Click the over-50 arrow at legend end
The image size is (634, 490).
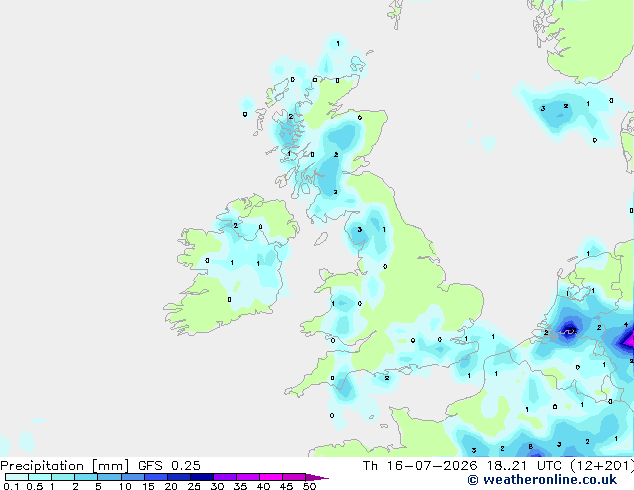pyautogui.click(x=317, y=477)
